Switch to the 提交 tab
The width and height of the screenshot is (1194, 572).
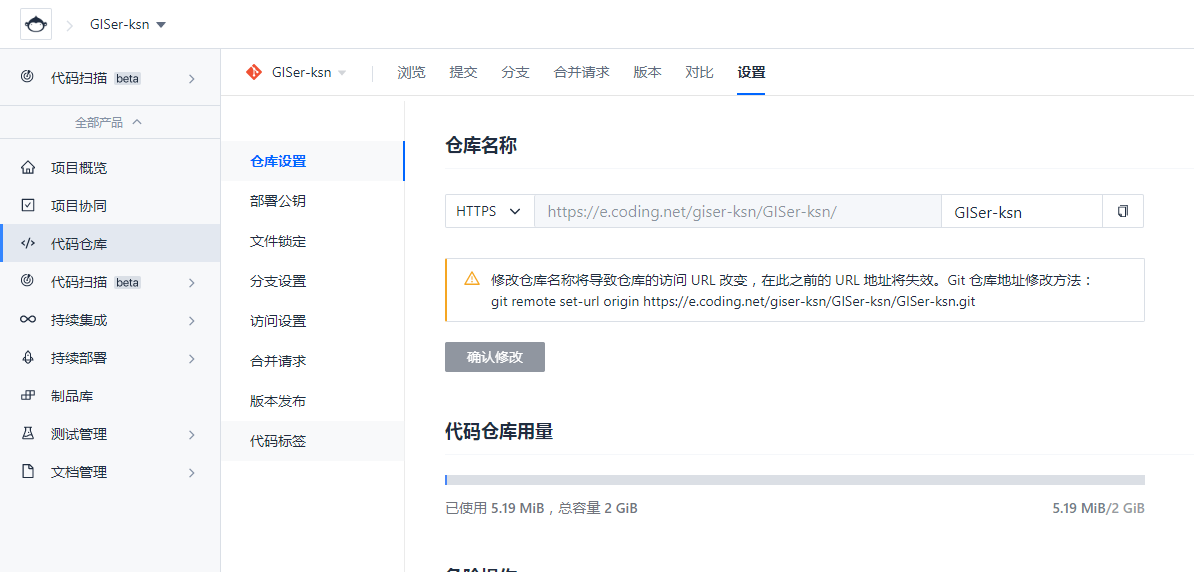click(463, 73)
